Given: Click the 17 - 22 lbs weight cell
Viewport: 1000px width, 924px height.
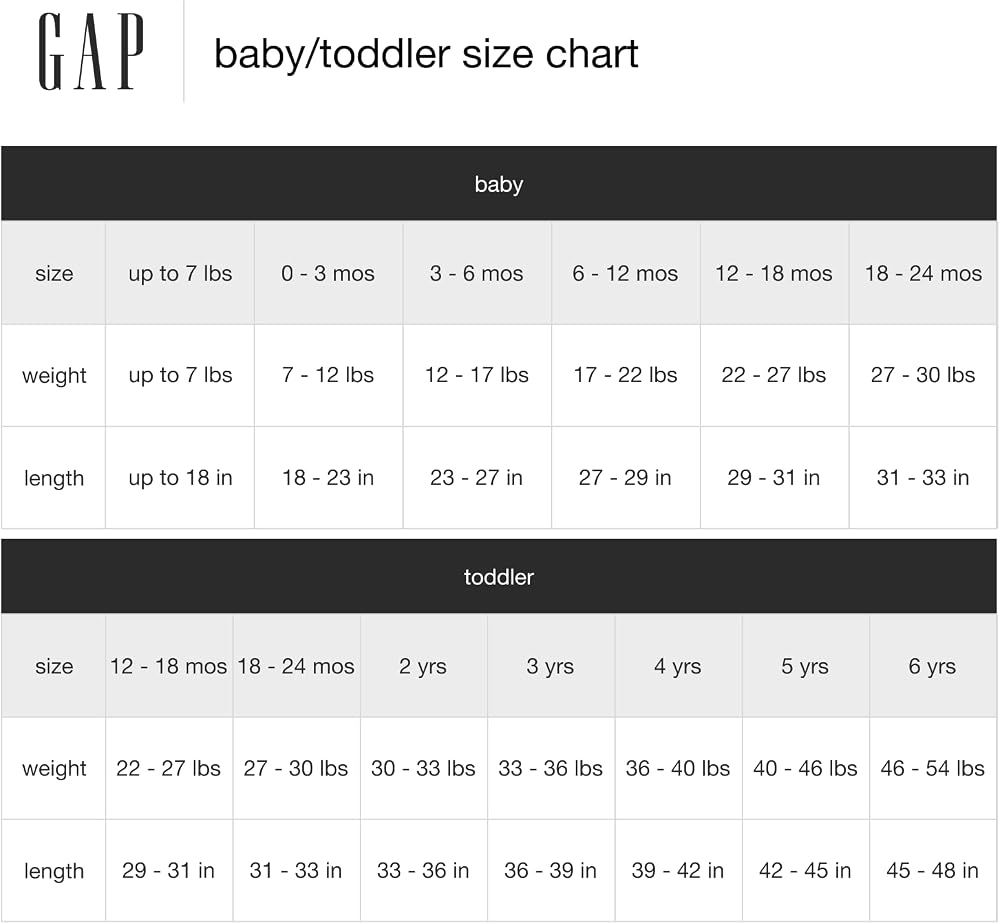Looking at the screenshot, I should point(626,375).
